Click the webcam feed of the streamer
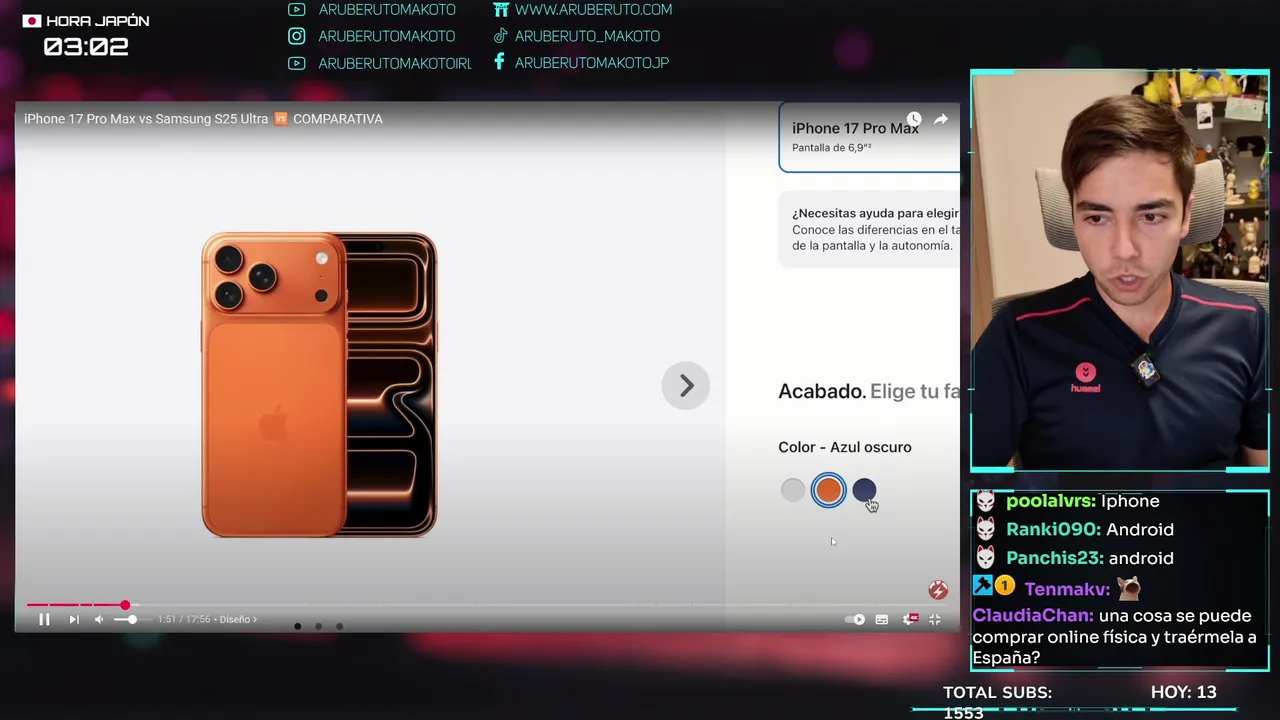 tap(1120, 270)
